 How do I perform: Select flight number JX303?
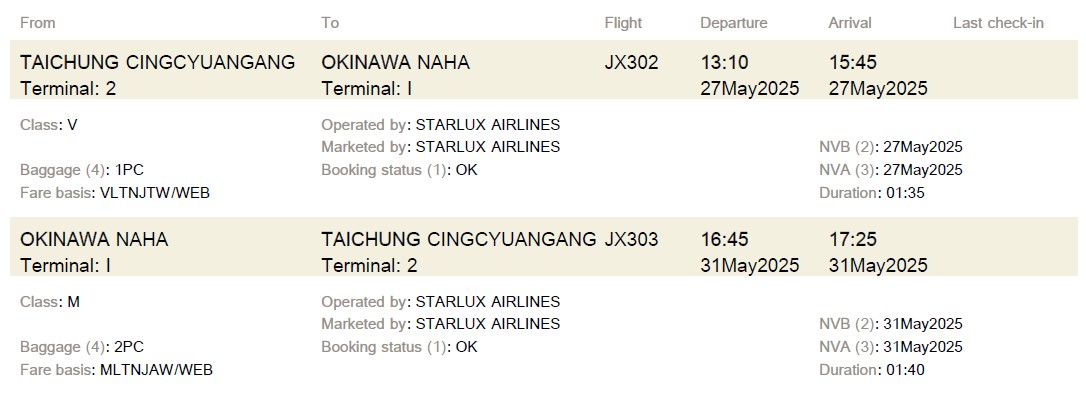coord(632,240)
